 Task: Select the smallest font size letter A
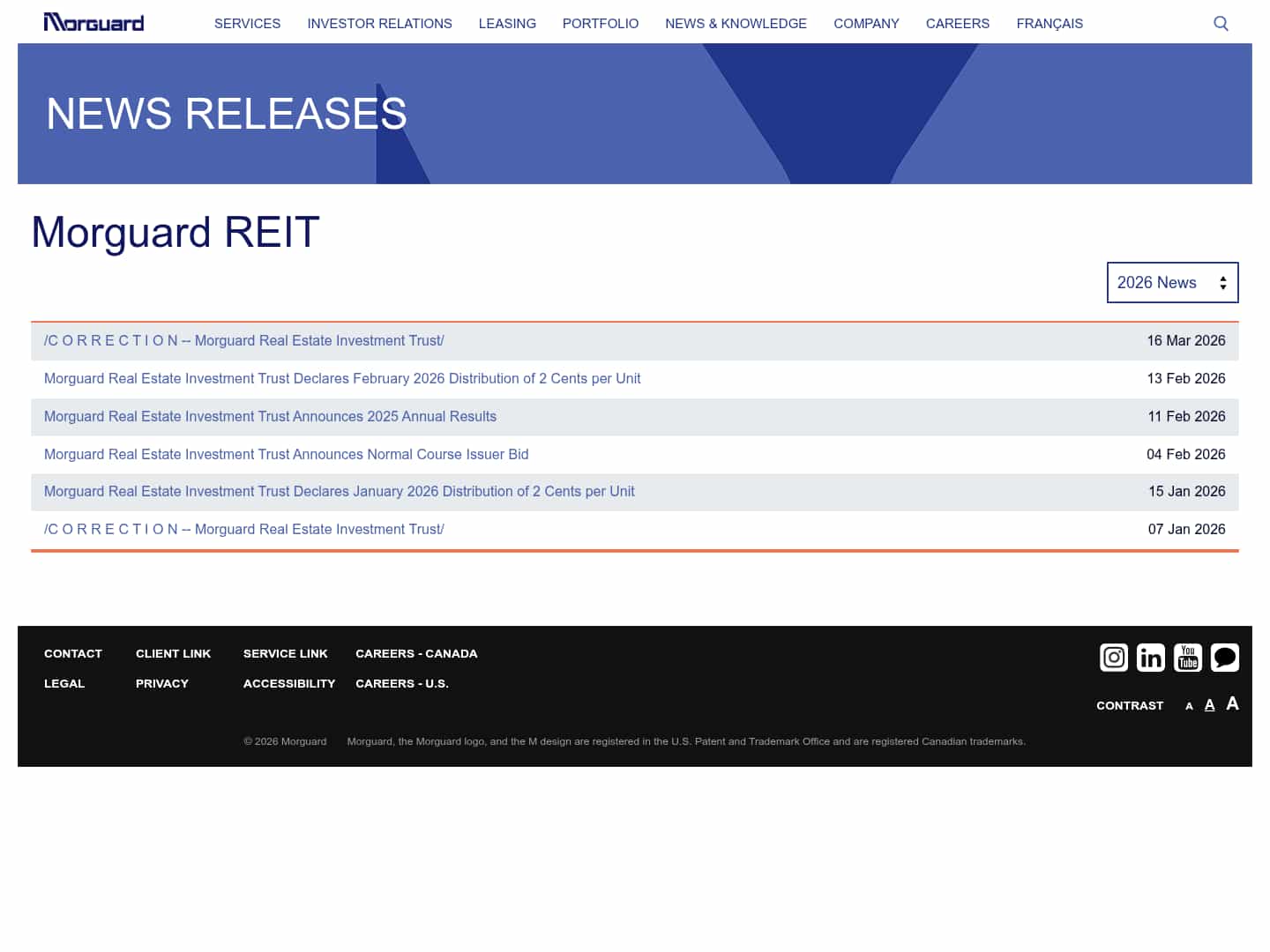click(x=1189, y=706)
